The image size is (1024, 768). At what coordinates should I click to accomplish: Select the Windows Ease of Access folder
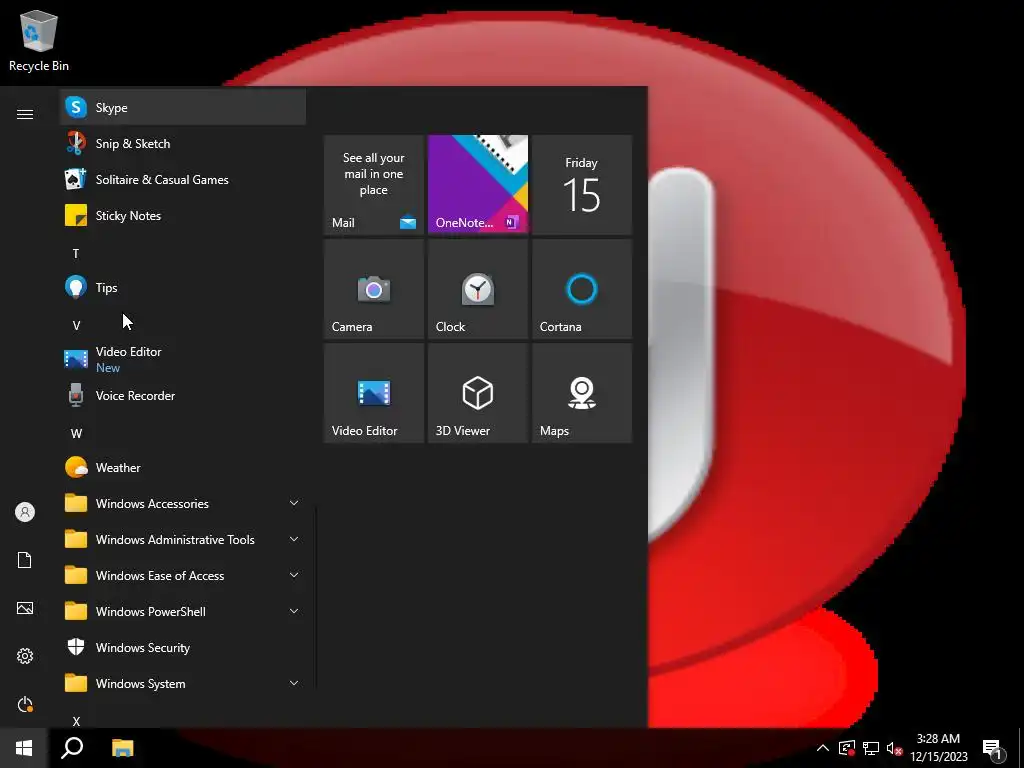tap(183, 575)
